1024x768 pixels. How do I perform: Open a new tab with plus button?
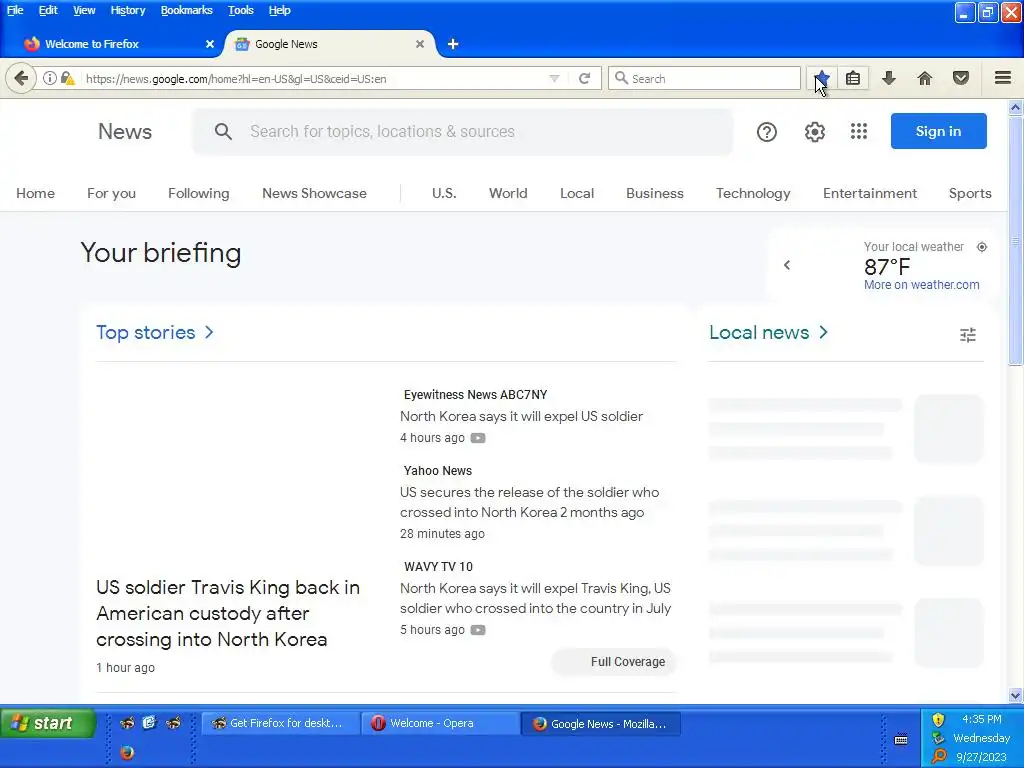click(x=453, y=44)
